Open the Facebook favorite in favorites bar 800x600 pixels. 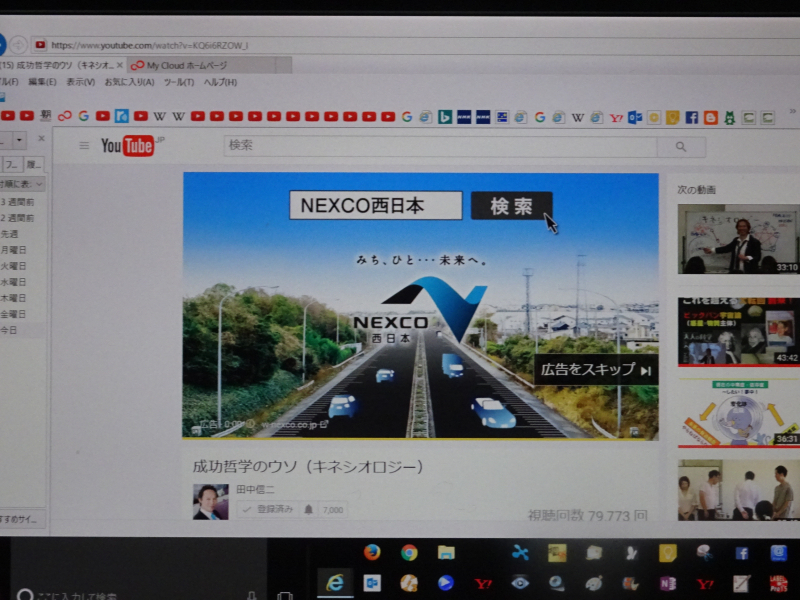691,118
